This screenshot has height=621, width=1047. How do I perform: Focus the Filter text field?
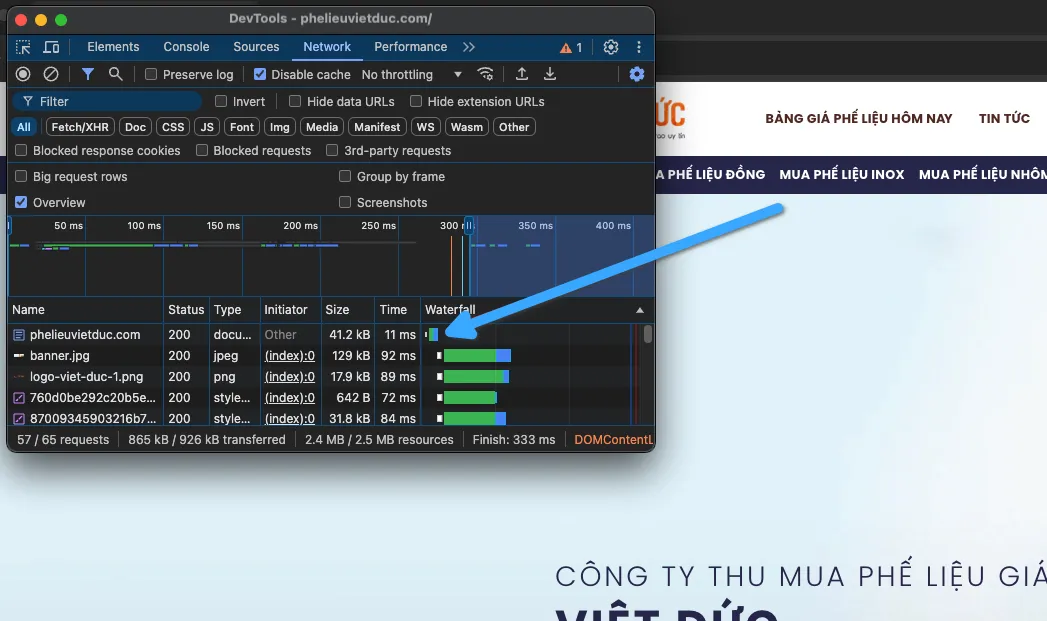[107, 101]
